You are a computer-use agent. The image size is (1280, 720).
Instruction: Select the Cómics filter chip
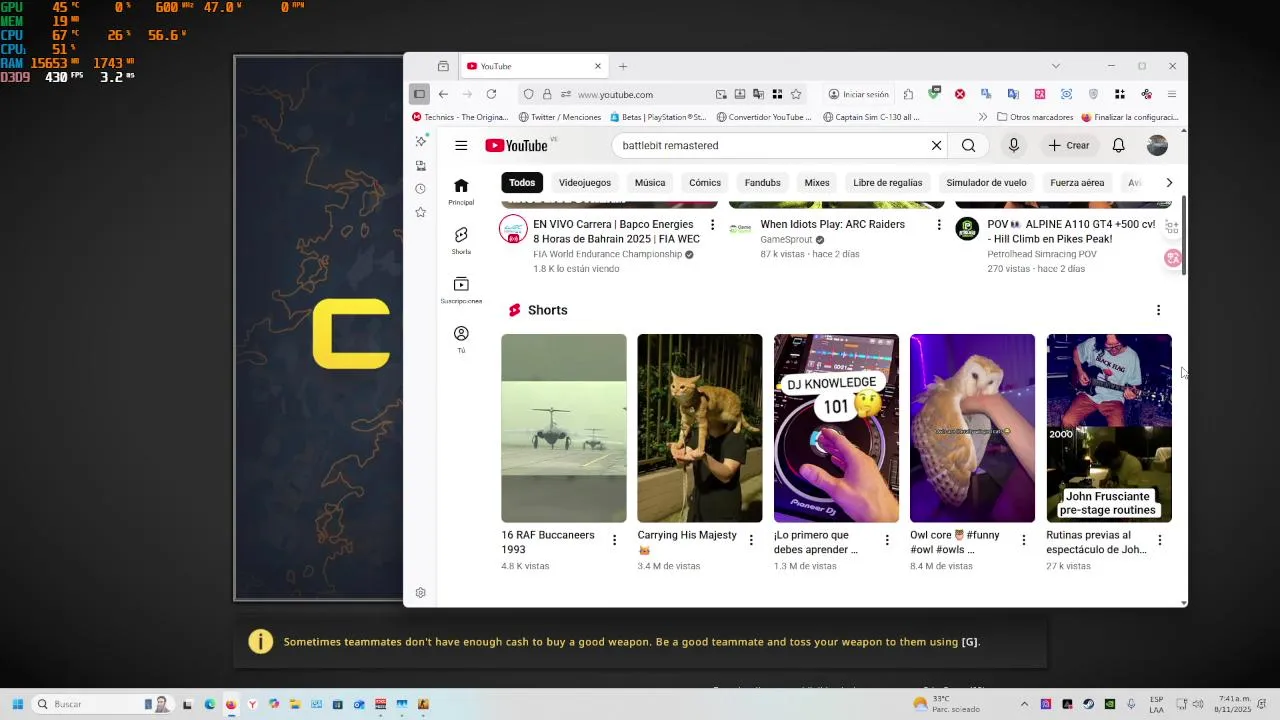[705, 183]
